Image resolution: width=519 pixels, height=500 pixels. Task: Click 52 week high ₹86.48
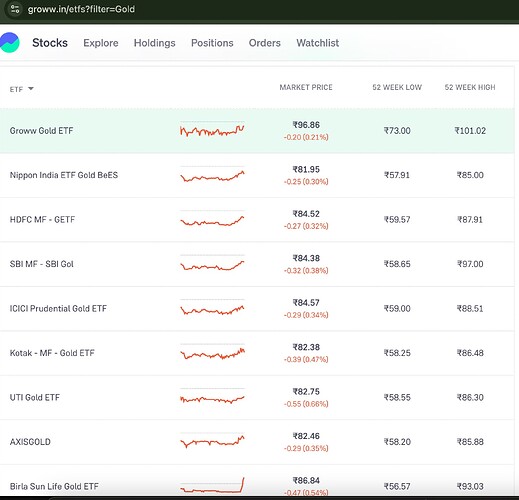click(x=470, y=353)
